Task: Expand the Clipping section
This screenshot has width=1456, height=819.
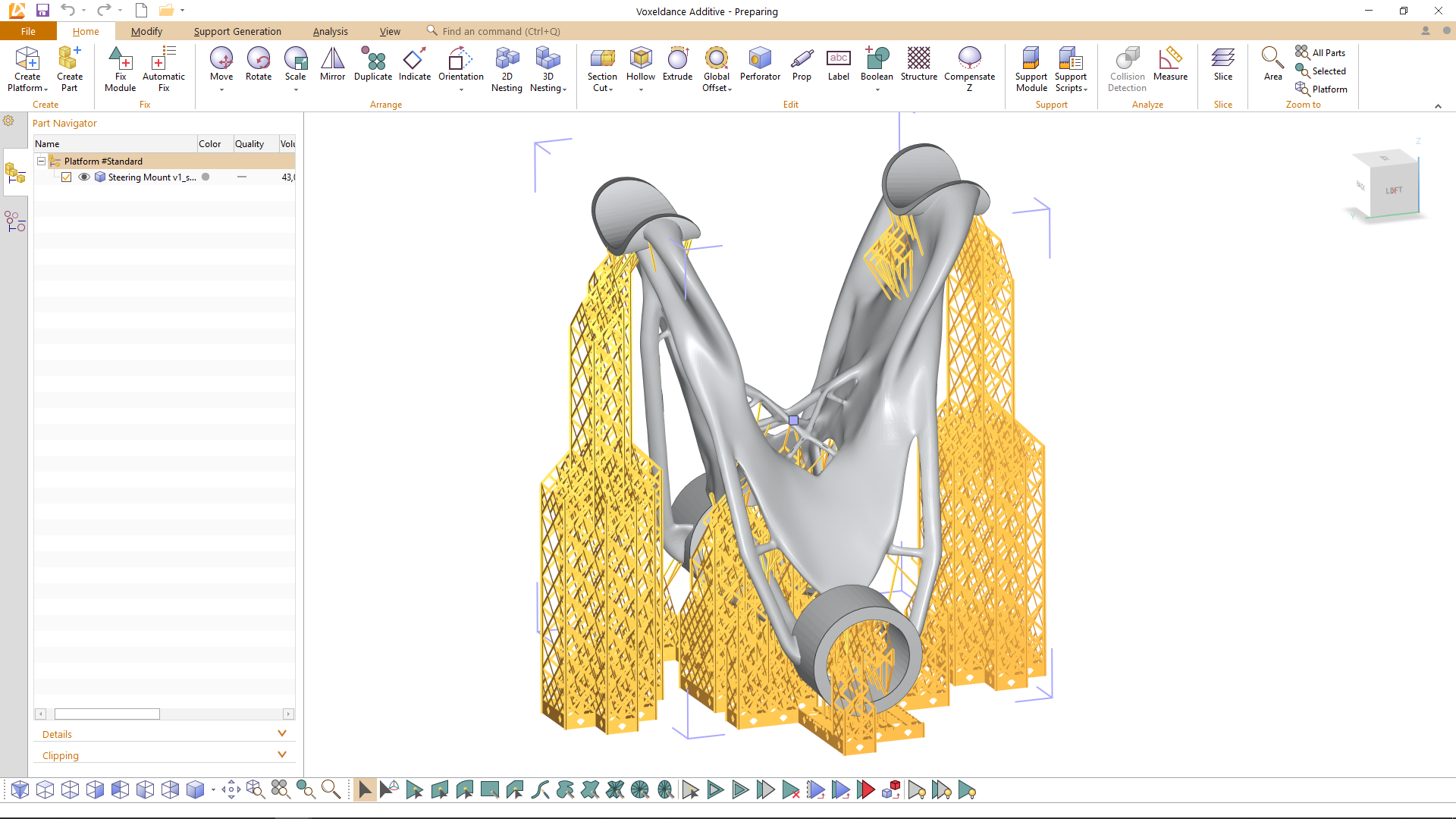Action: pyautogui.click(x=282, y=755)
